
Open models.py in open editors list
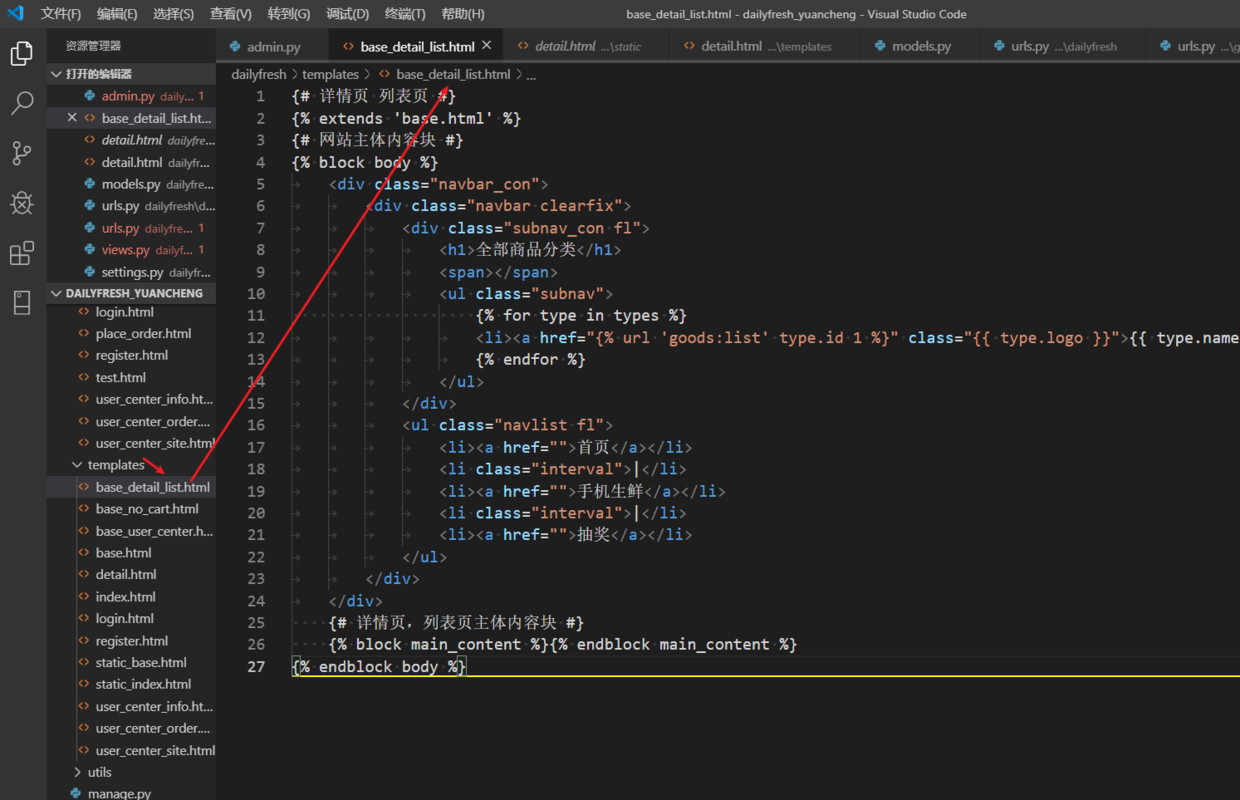(131, 184)
